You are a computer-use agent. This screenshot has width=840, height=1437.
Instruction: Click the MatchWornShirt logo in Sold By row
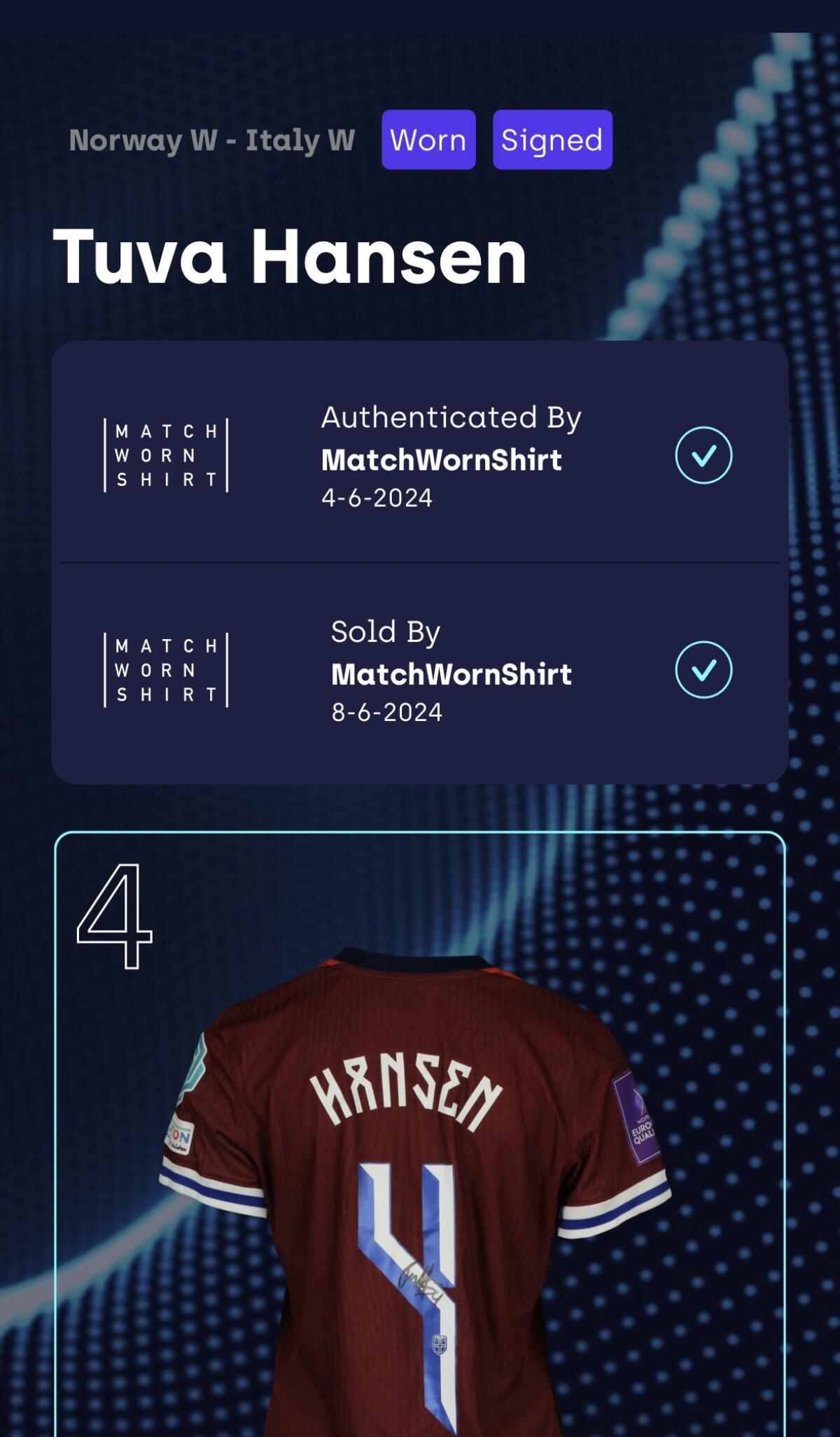pyautogui.click(x=167, y=670)
